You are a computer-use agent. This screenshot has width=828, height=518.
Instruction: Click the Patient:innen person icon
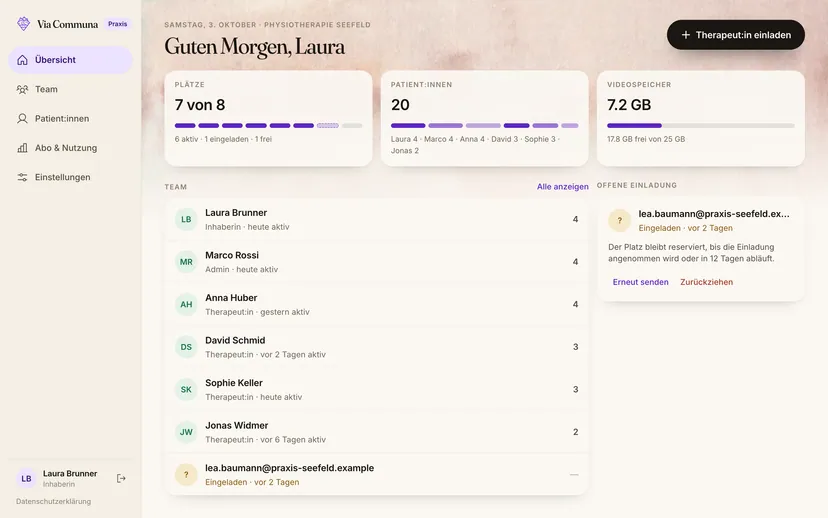[x=22, y=118]
